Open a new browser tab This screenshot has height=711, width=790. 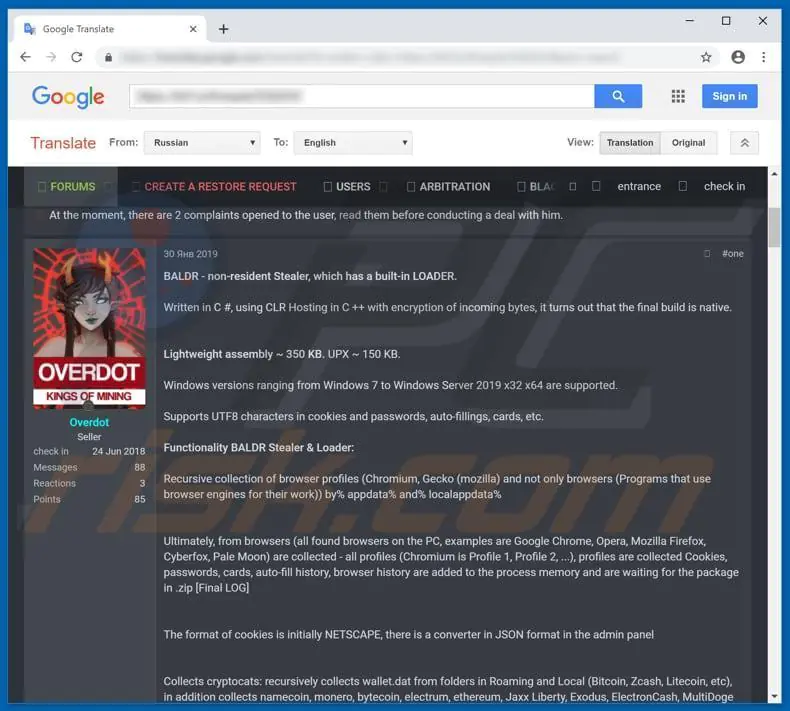coord(223,29)
